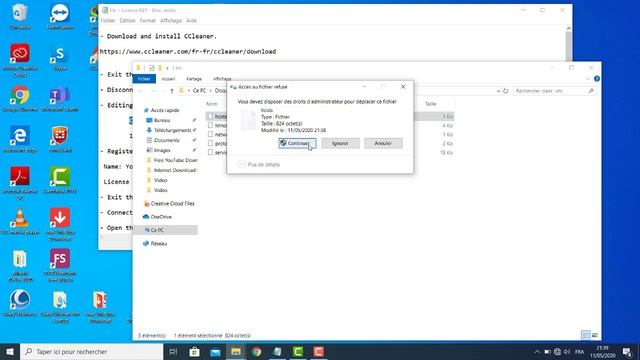
Task: Click the Nom column header
Action: click(x=211, y=104)
